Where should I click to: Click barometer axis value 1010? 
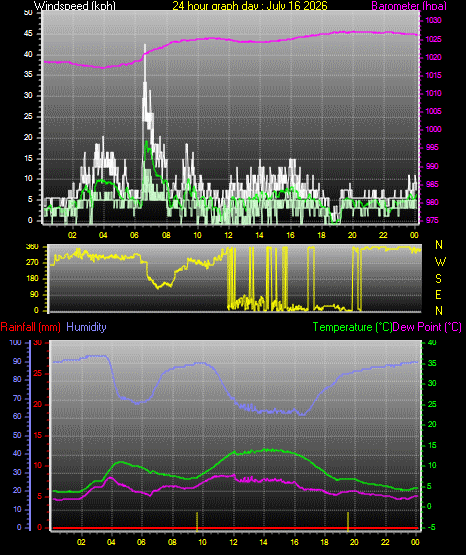(x=433, y=93)
